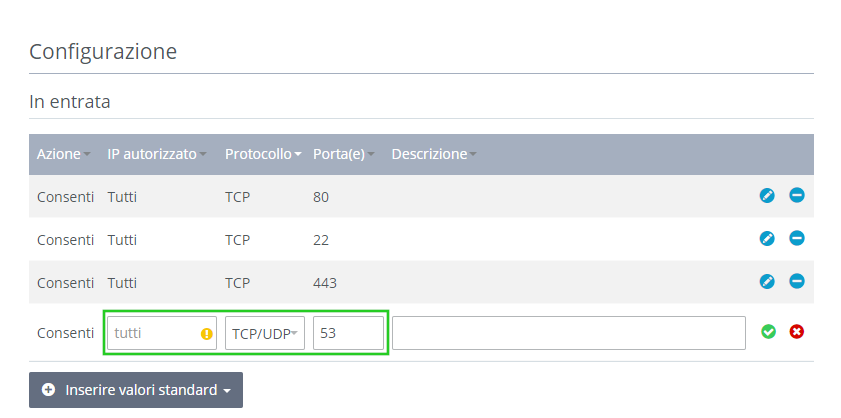Image resolution: width=841 pixels, height=418 pixels.
Task: Focus the IP autorizzato input field
Action: [162, 333]
